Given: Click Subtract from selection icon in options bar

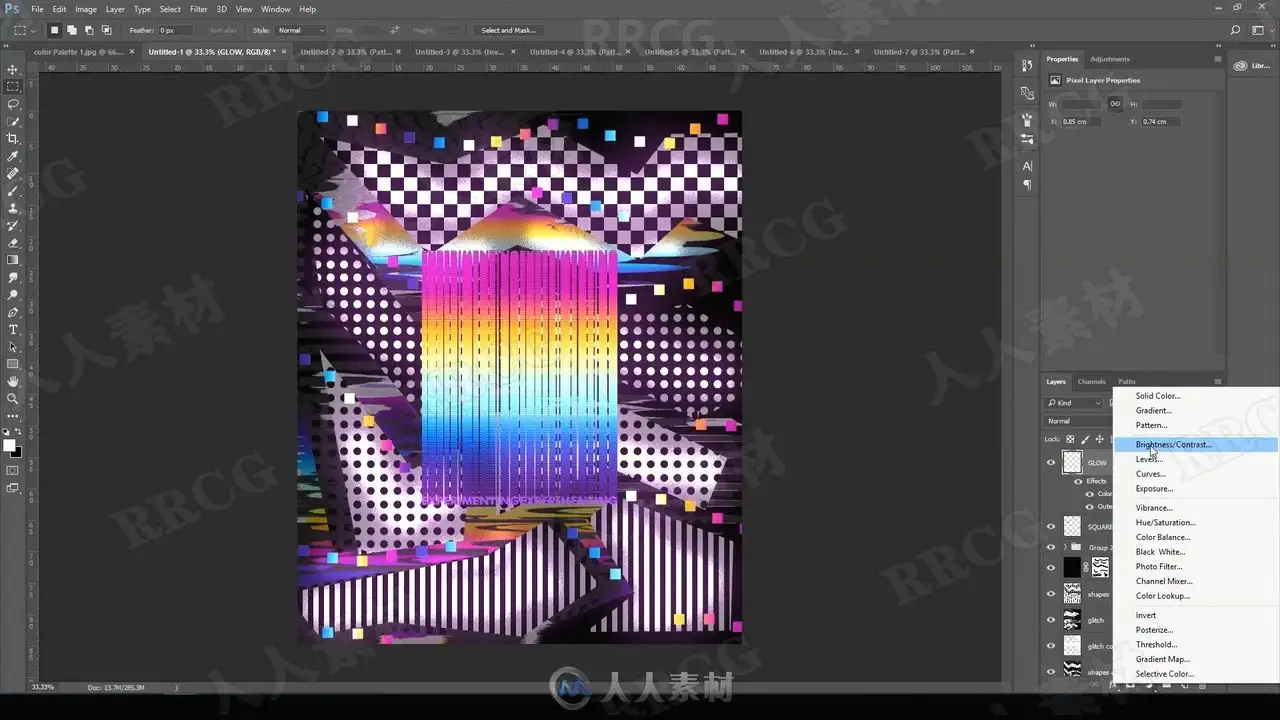Looking at the screenshot, I should point(89,30).
